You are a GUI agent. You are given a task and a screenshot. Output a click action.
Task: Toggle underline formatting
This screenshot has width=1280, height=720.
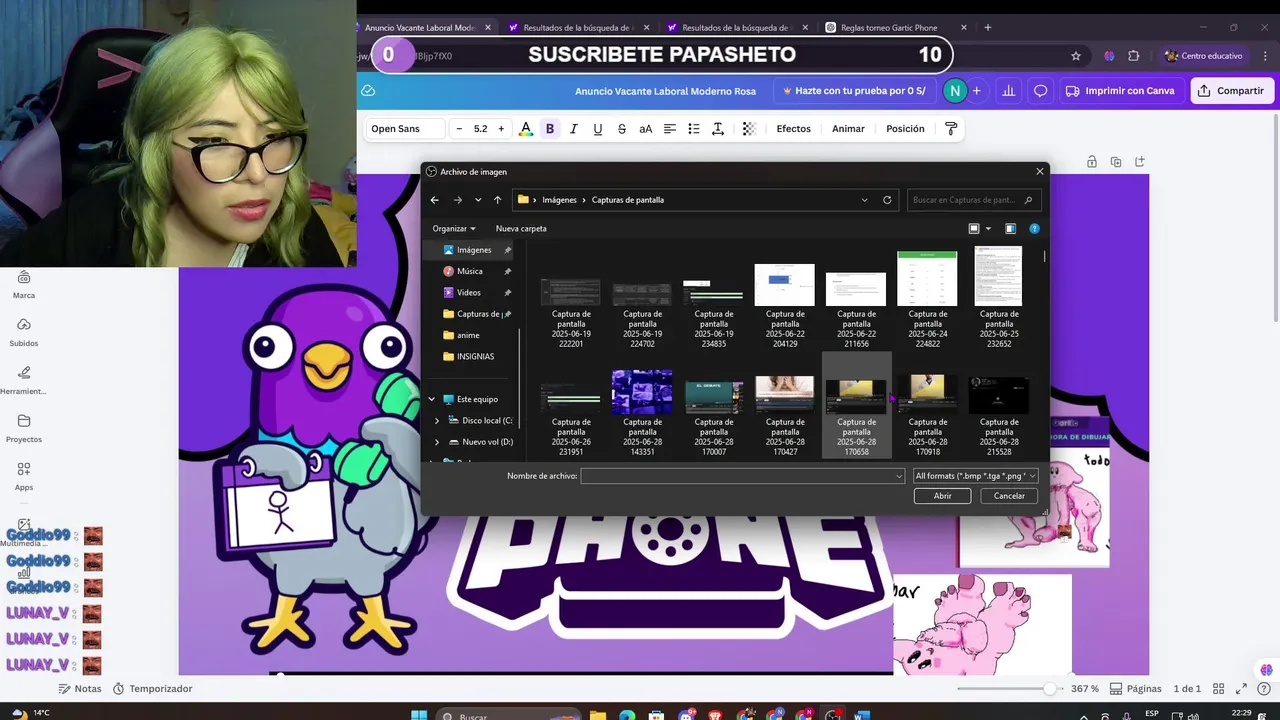pos(598,129)
